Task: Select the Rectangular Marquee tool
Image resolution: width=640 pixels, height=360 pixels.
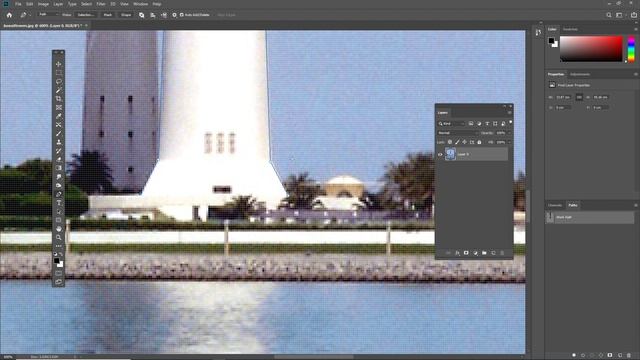Action: 59,73
